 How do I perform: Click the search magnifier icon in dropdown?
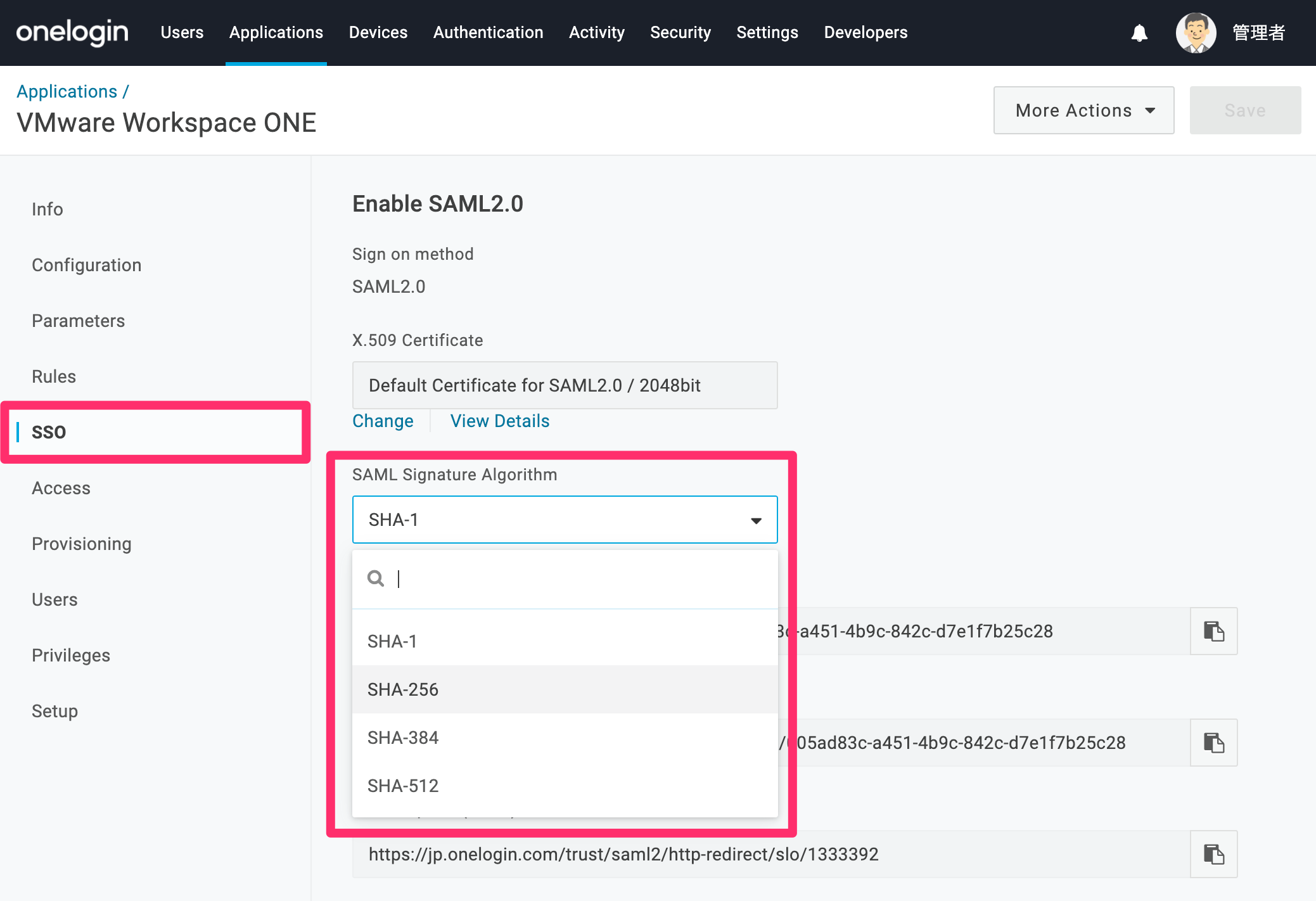(376, 578)
